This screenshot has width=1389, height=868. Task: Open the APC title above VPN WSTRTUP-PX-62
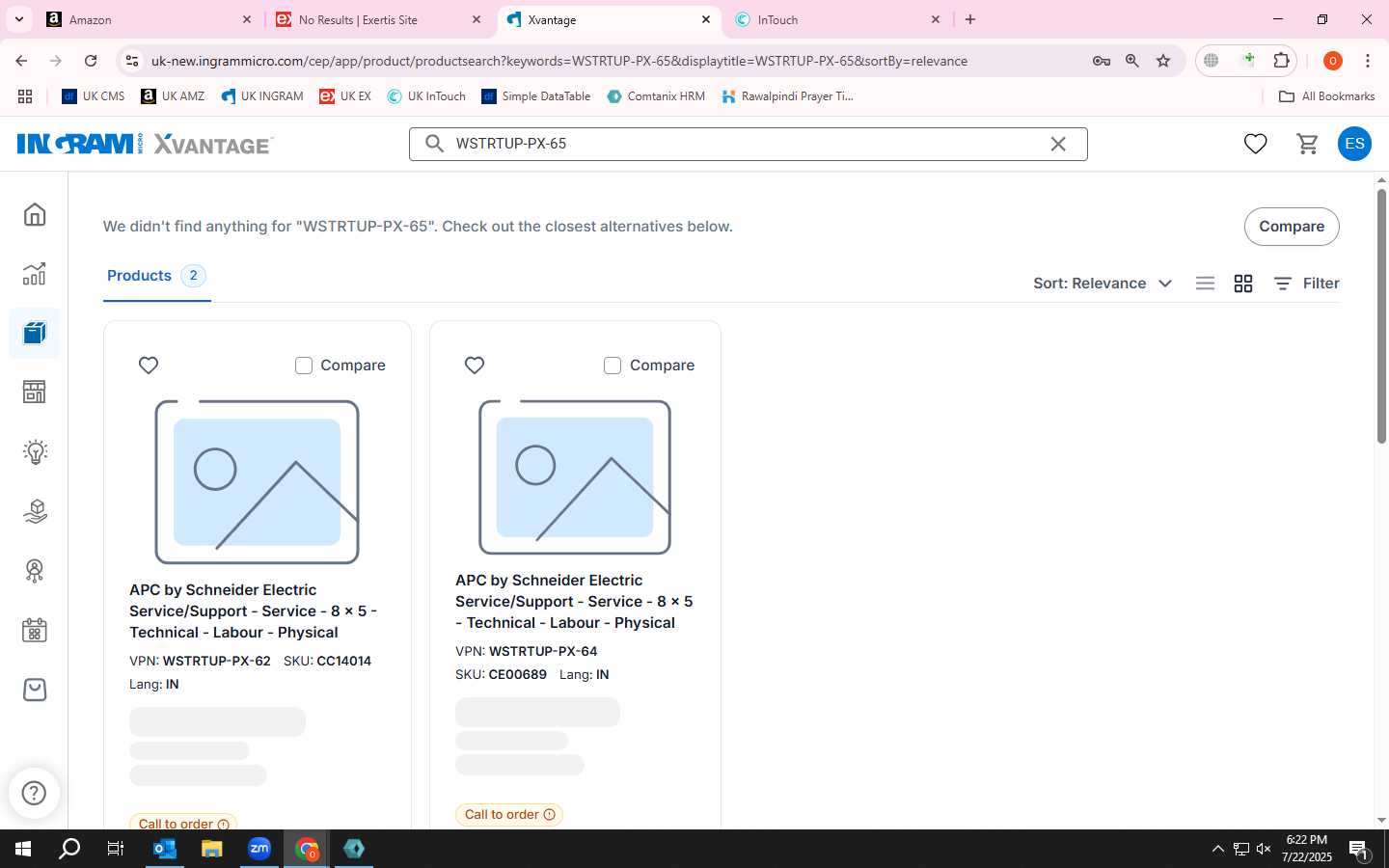(x=253, y=611)
